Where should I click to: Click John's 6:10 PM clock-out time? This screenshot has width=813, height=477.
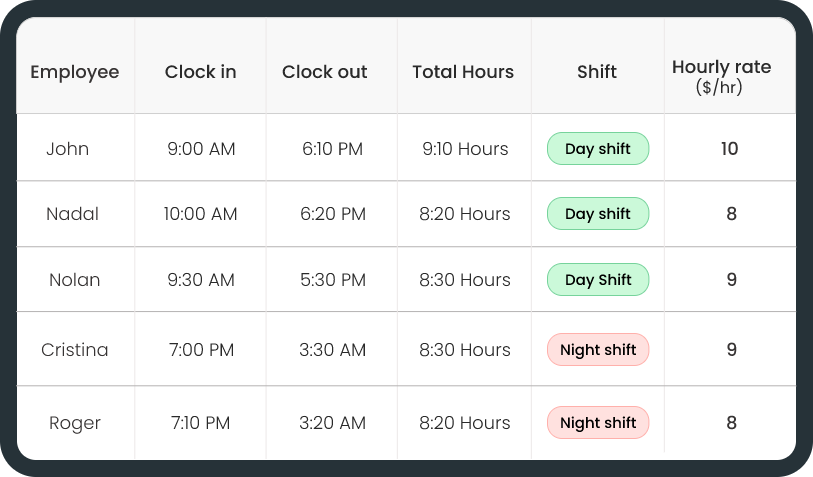point(332,149)
